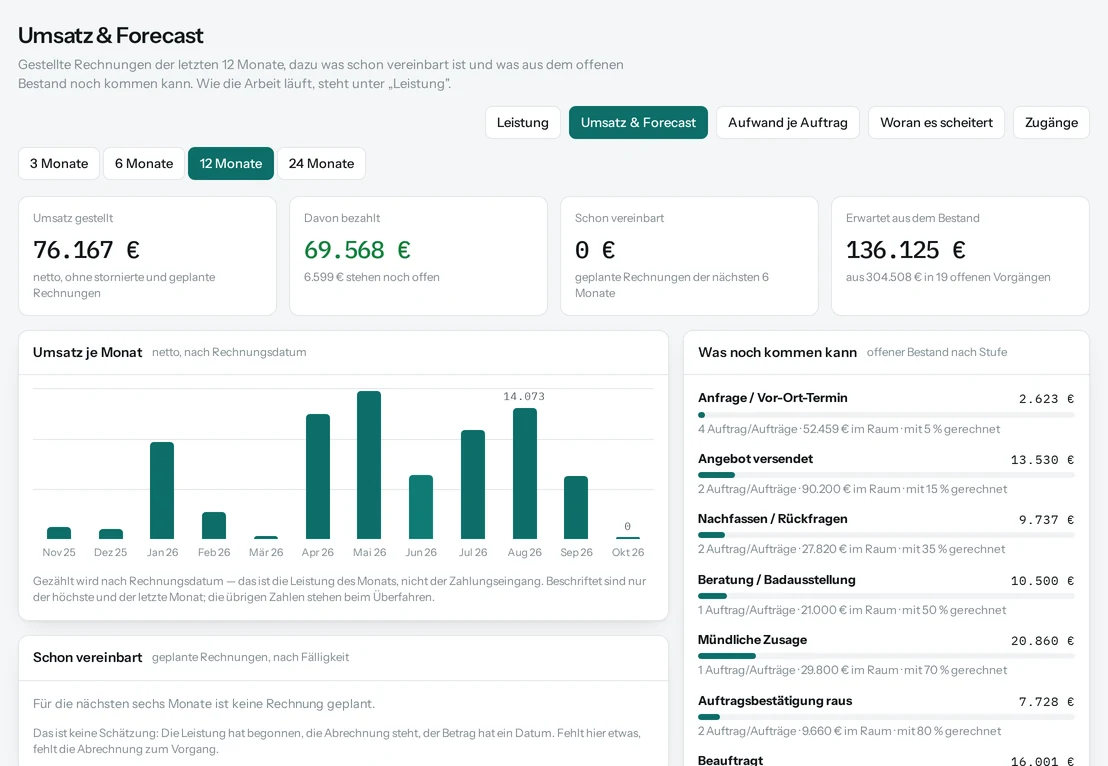Select the Aug 26 bar in the chart

point(524,473)
